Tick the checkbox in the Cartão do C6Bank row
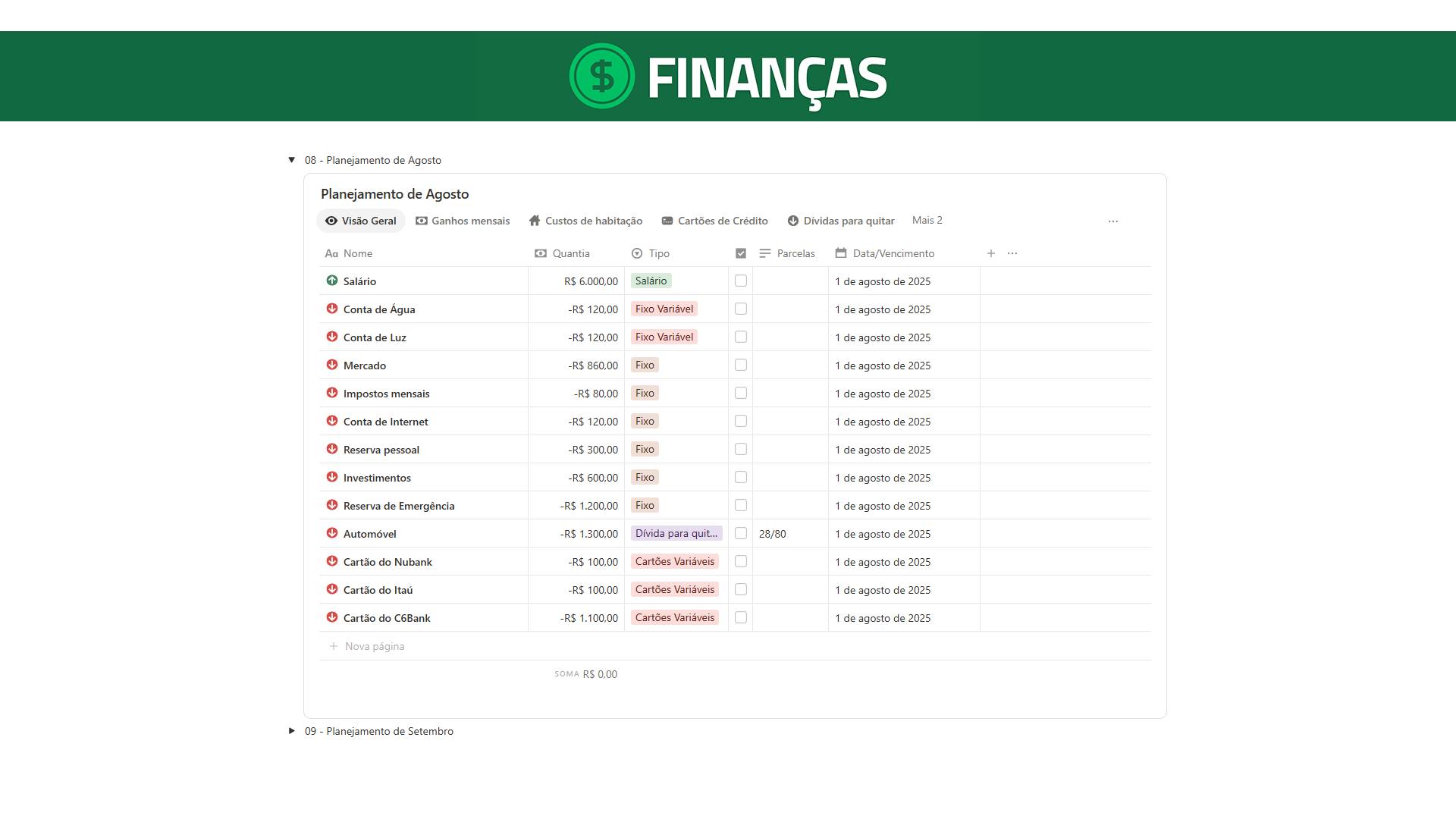 (741, 617)
